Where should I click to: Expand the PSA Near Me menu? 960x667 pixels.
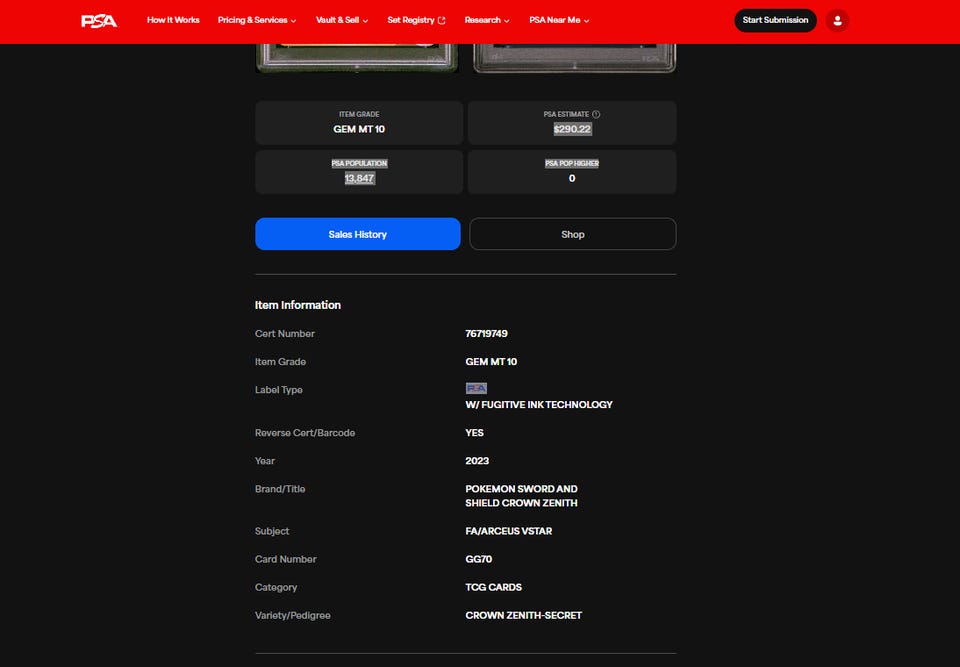point(559,20)
